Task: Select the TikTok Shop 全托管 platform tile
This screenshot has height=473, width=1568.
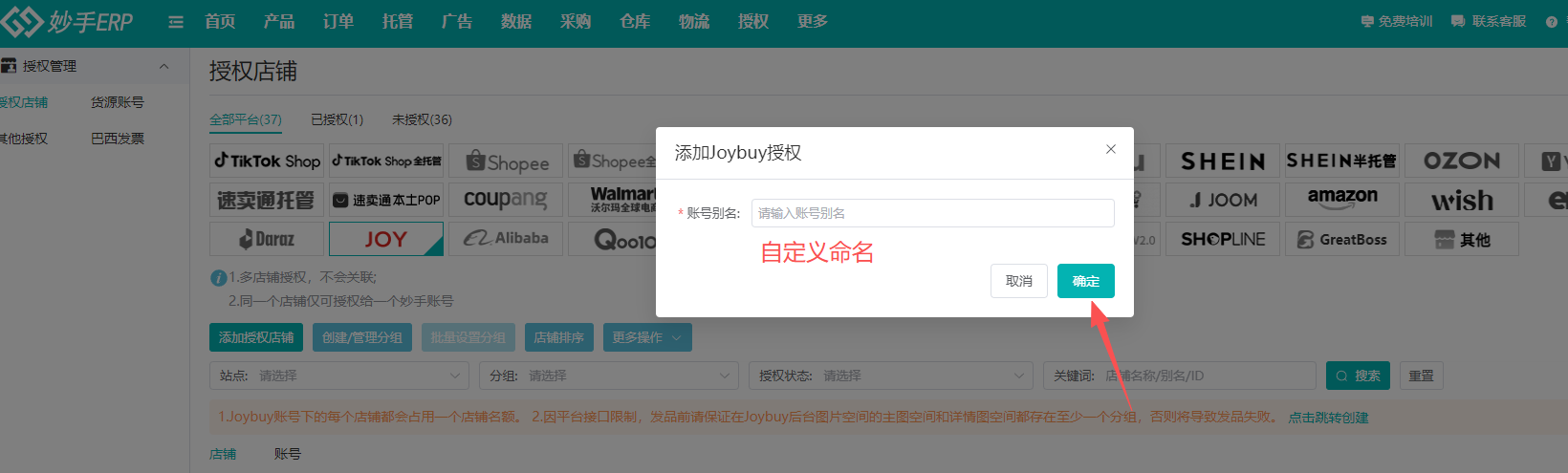Action: [386, 161]
